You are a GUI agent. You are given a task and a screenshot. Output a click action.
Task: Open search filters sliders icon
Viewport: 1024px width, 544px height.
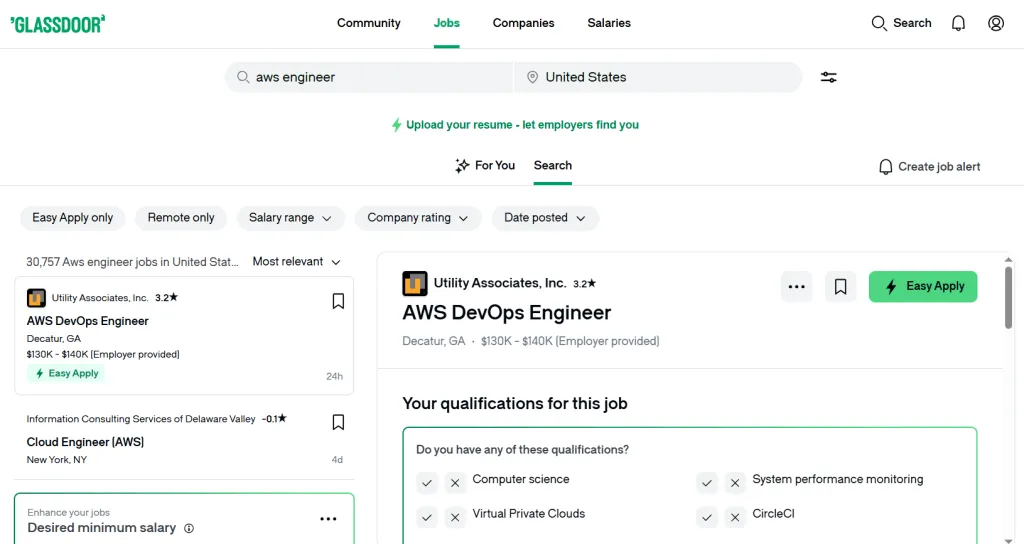tap(829, 77)
